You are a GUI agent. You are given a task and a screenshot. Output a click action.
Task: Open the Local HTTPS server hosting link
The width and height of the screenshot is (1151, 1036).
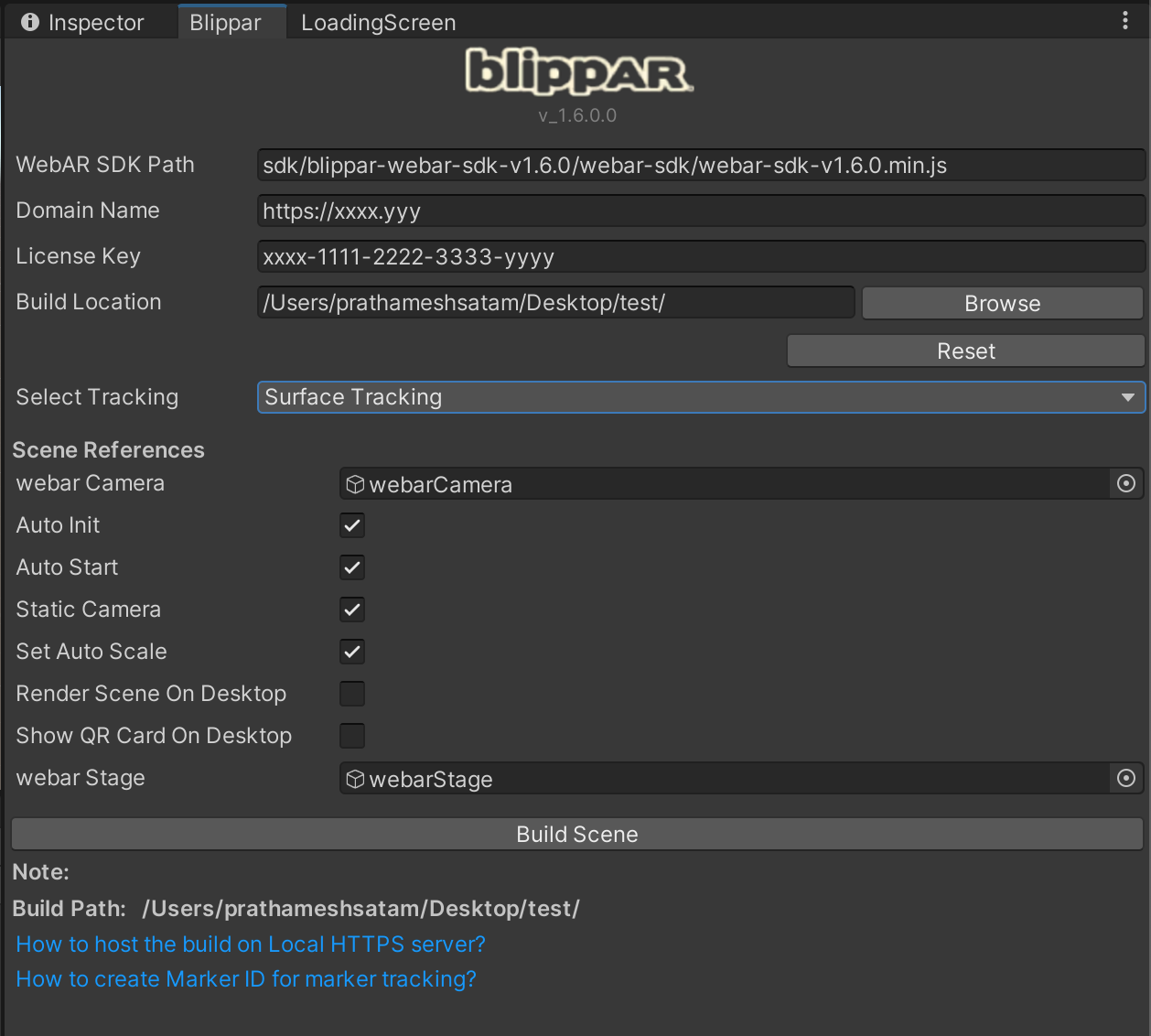point(251,944)
